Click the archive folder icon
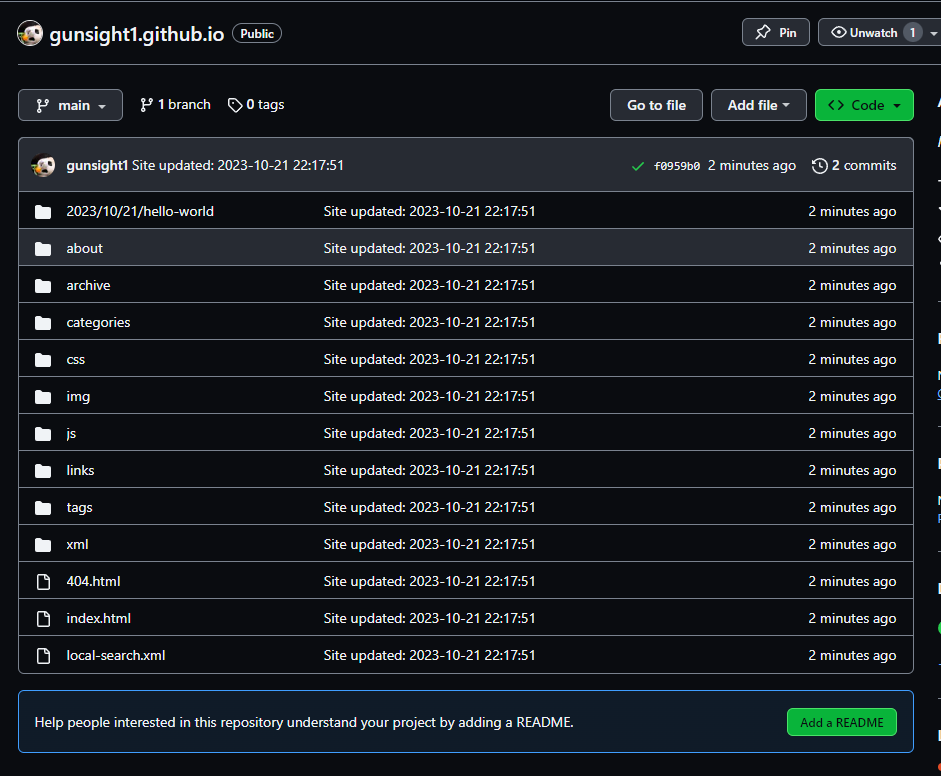The width and height of the screenshot is (941, 776). (x=43, y=286)
